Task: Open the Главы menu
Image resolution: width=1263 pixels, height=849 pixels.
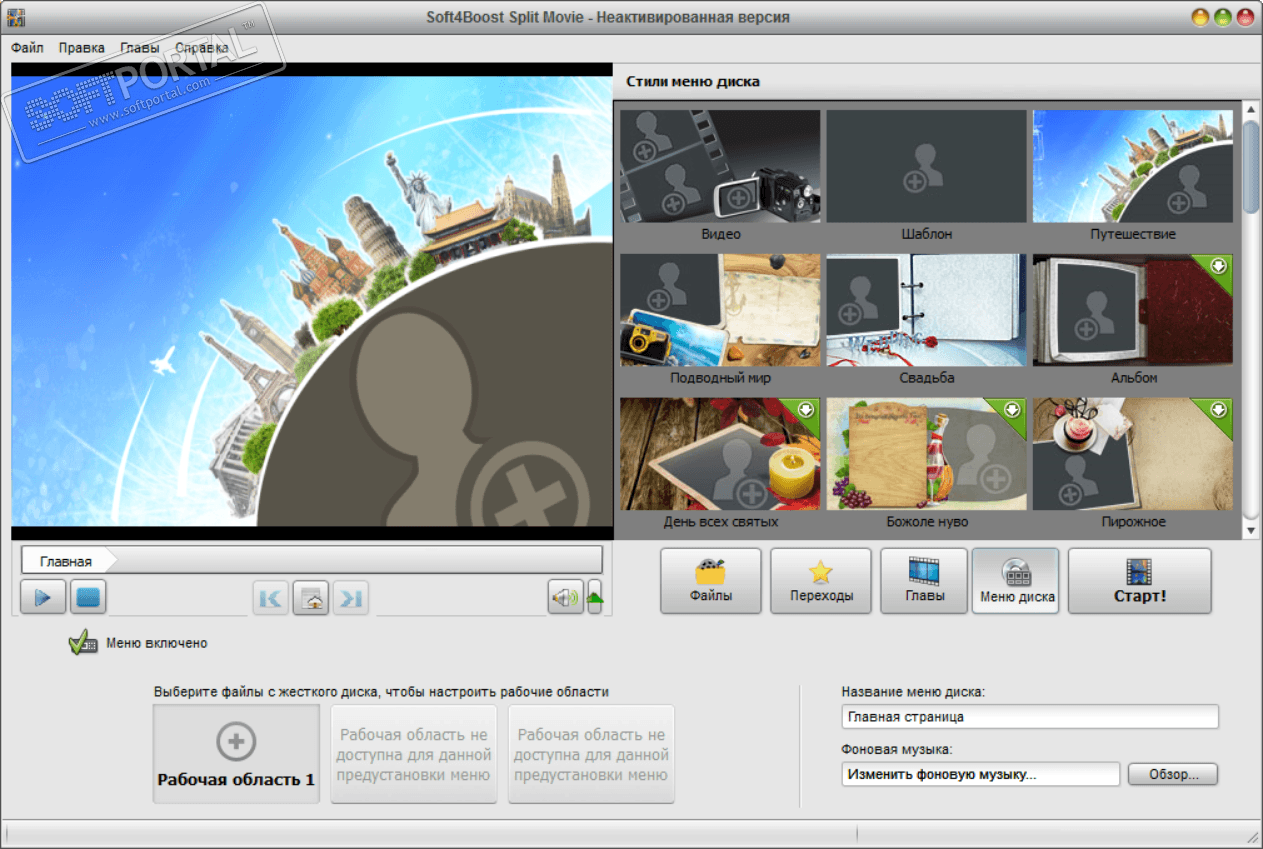Action: point(139,47)
